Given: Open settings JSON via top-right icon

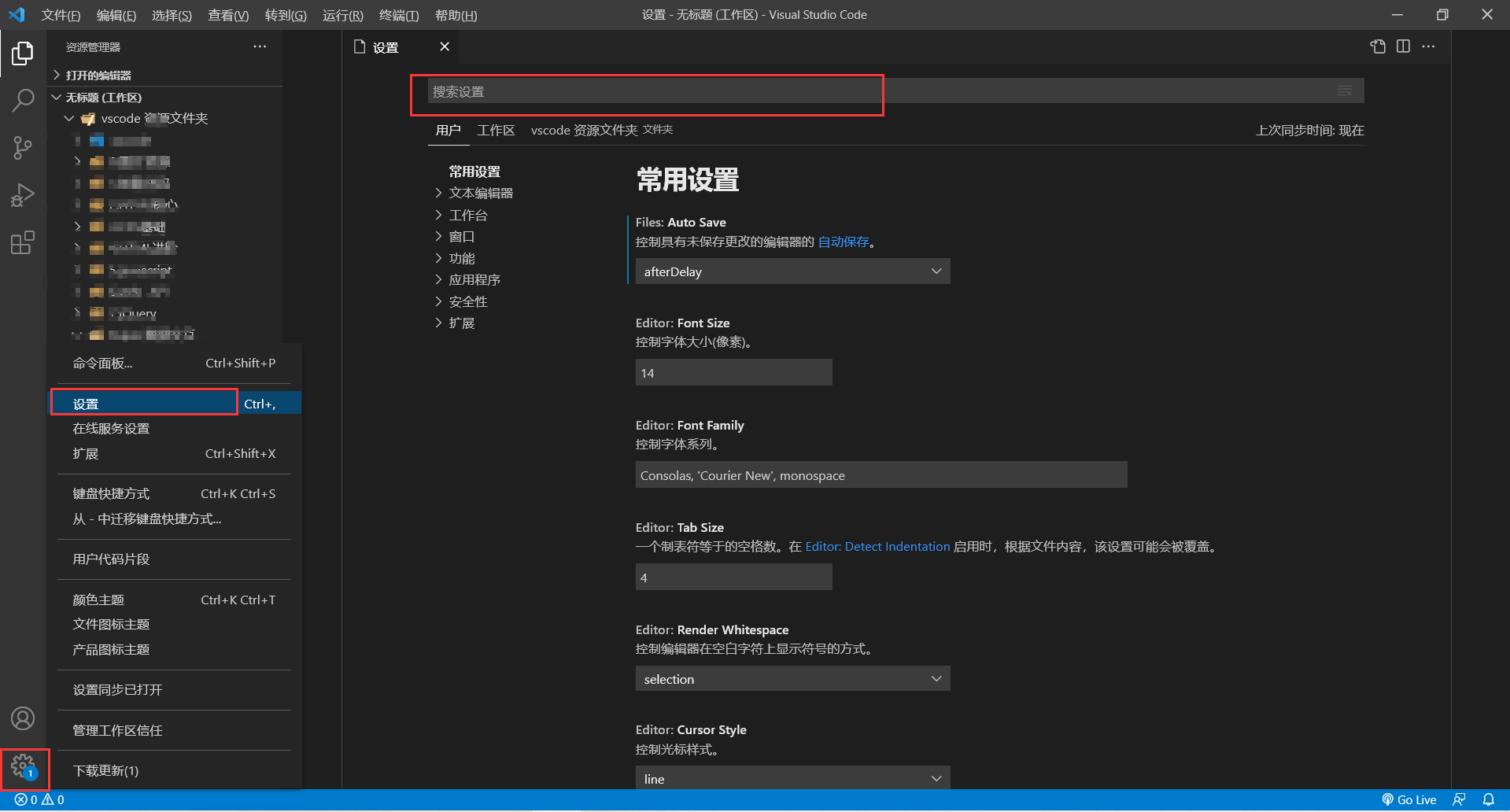Looking at the screenshot, I should click(1377, 46).
